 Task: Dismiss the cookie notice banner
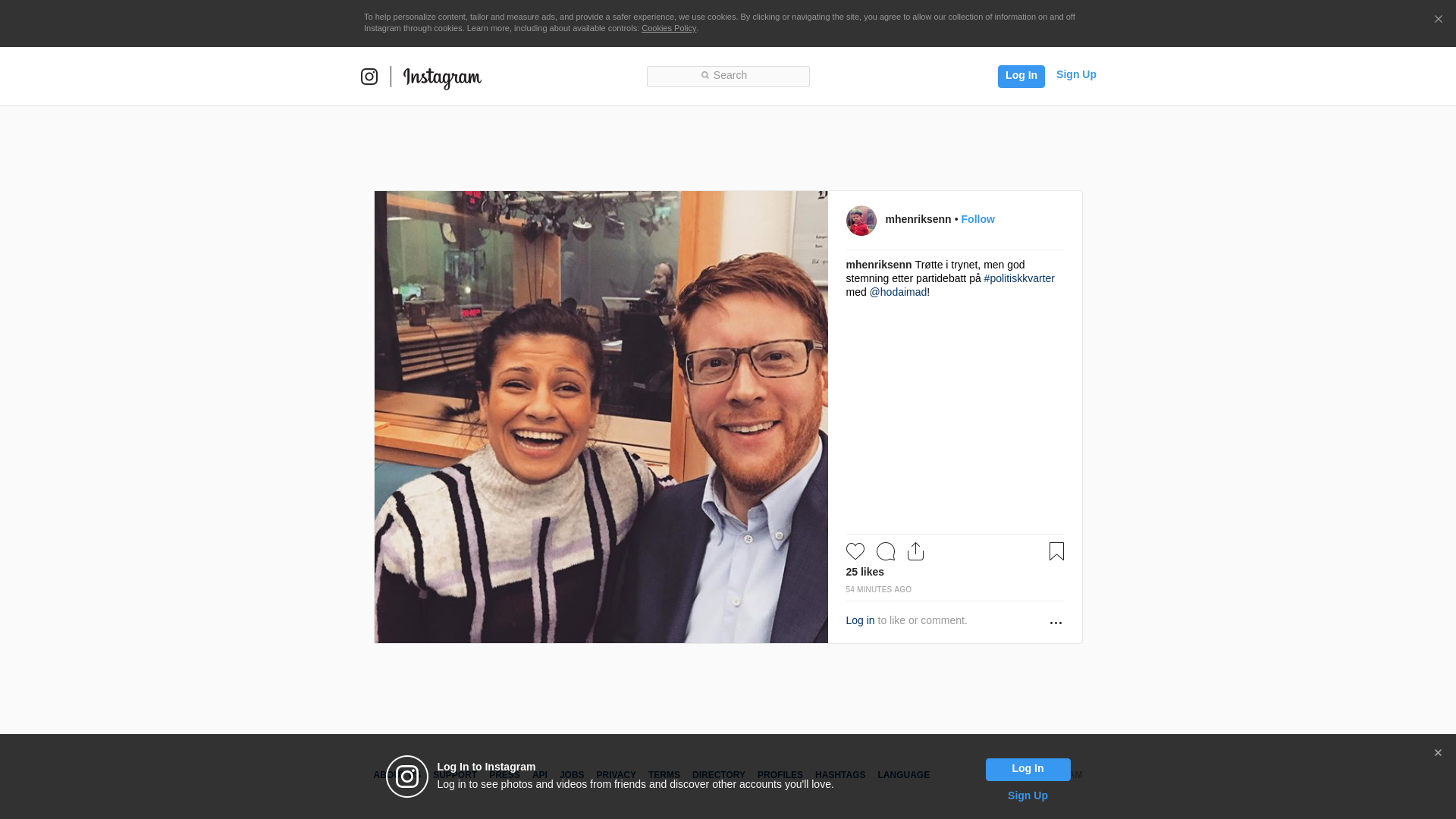coord(1438,20)
